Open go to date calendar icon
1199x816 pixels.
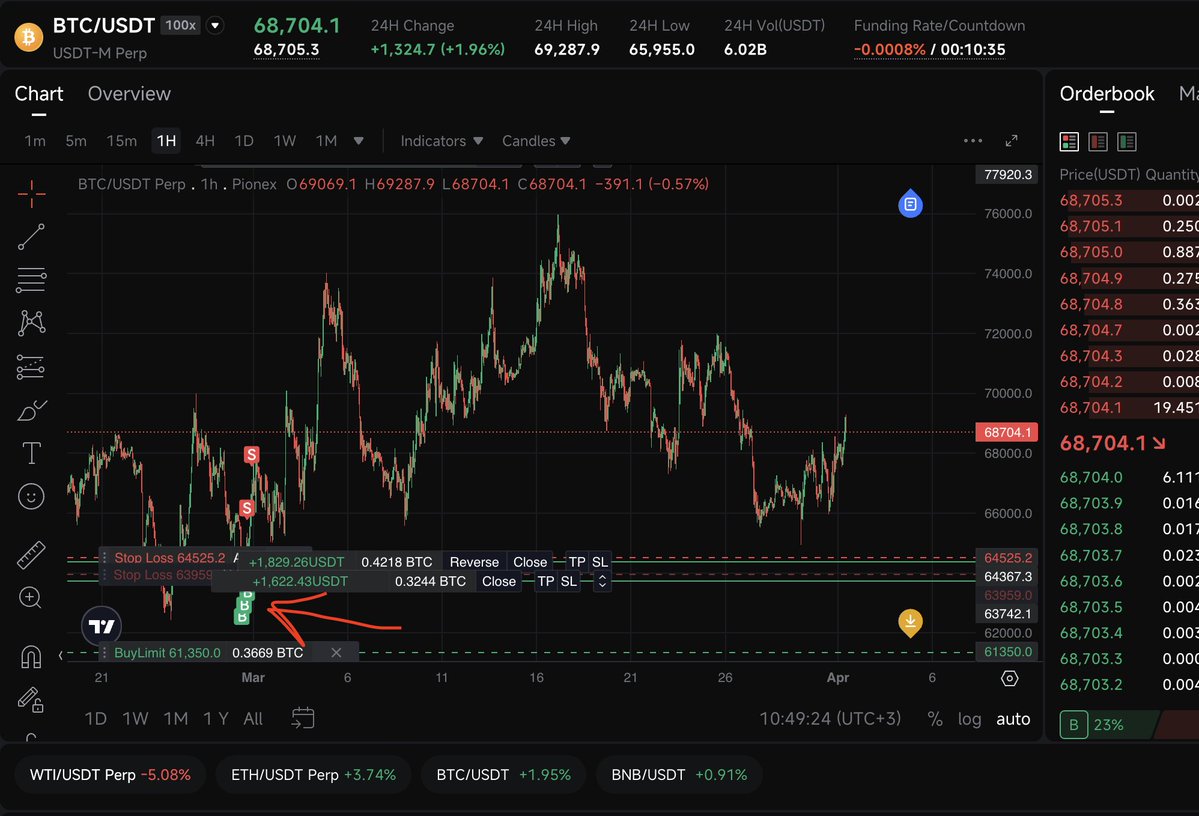(x=303, y=718)
